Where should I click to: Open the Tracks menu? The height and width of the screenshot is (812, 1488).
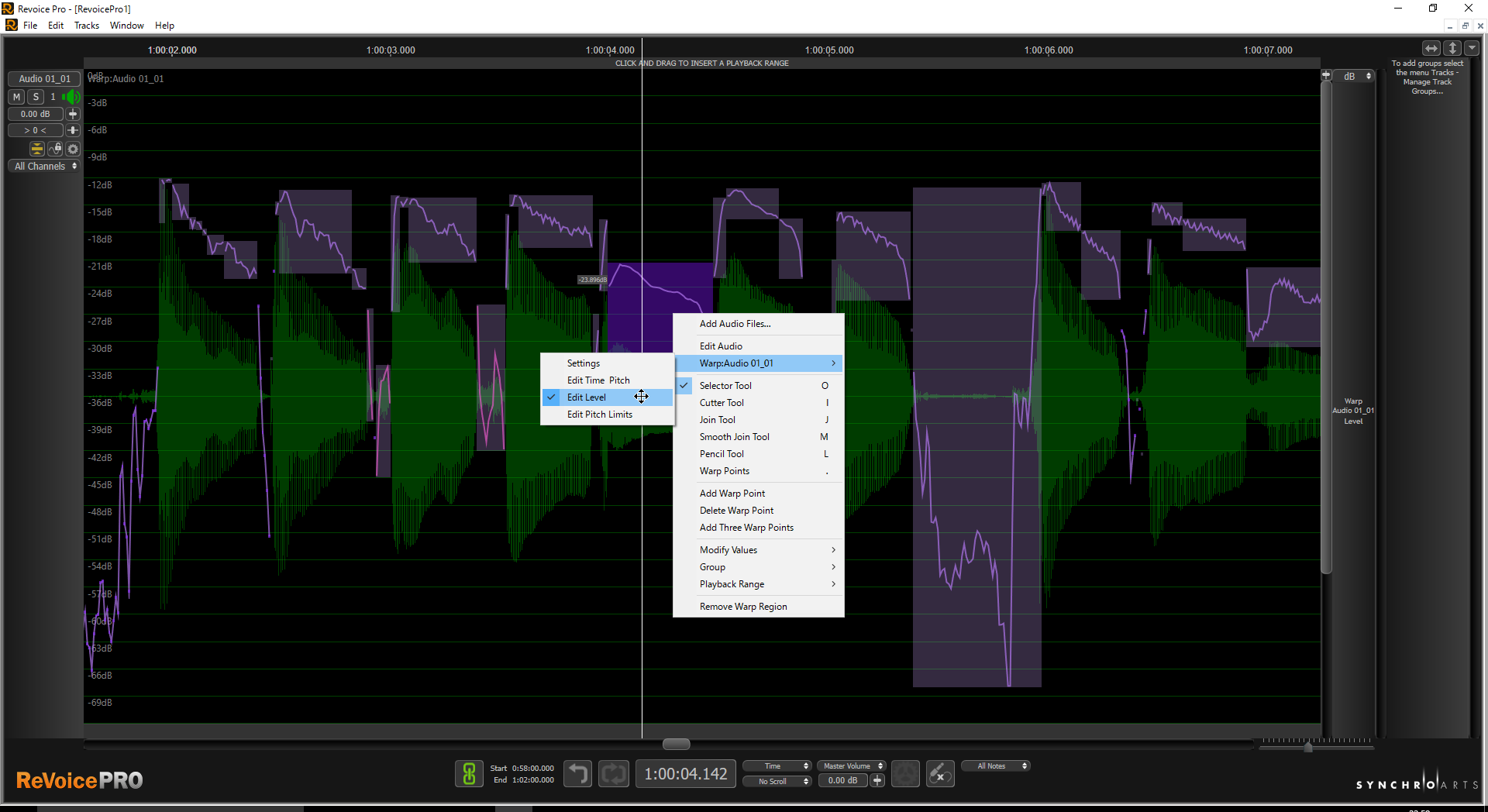[87, 26]
